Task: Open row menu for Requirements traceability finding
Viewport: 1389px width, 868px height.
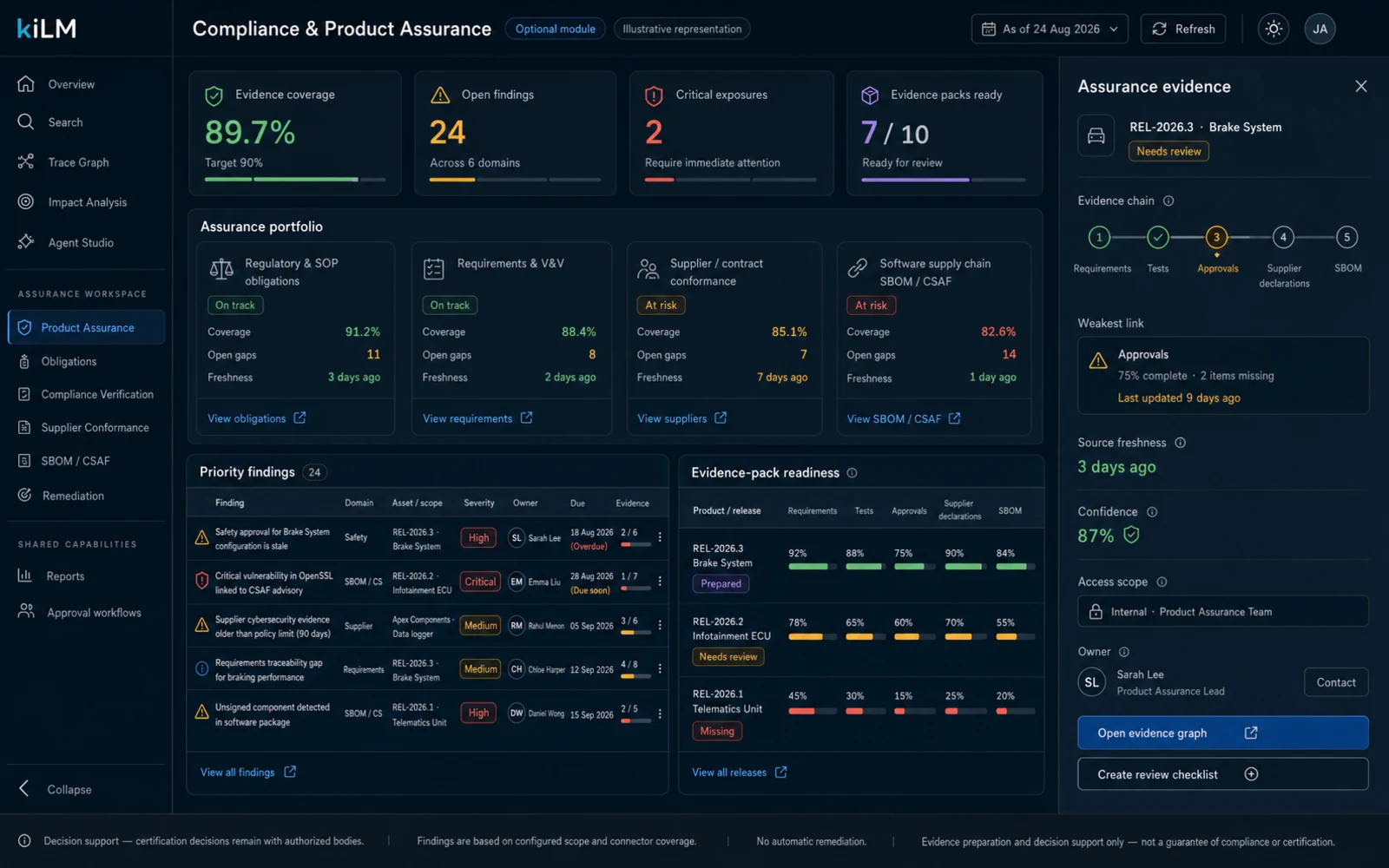Action: click(x=660, y=669)
